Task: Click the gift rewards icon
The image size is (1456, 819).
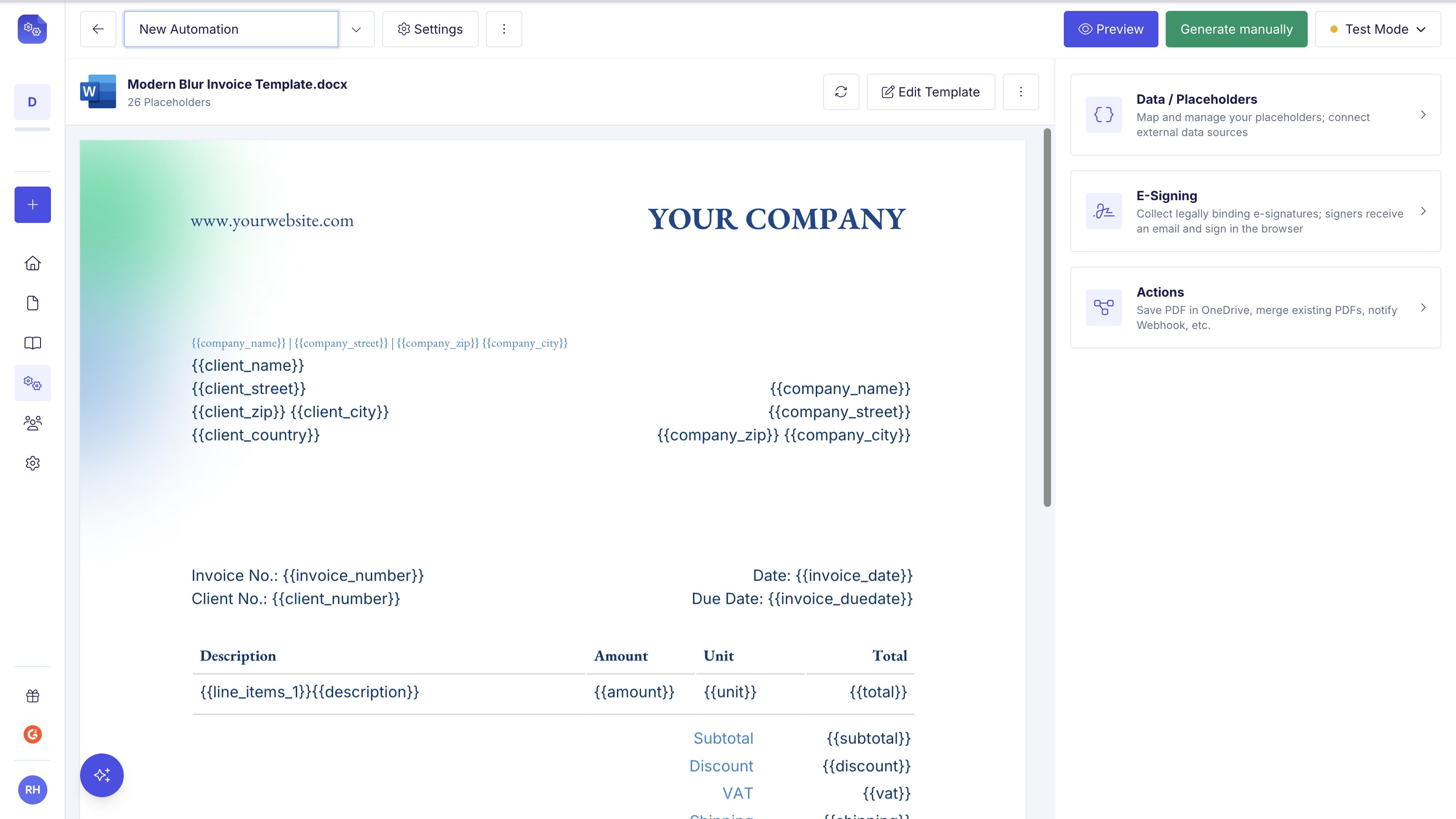Action: tap(33, 696)
